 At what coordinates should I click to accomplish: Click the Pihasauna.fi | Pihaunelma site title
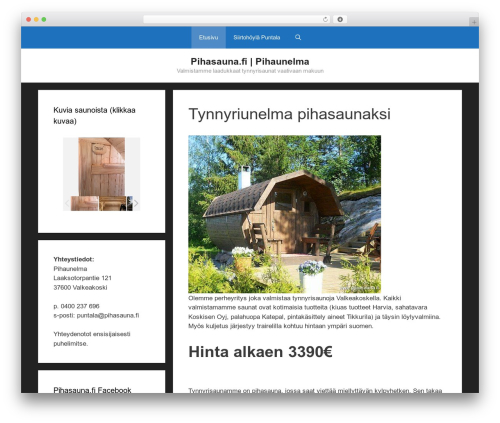[x=250, y=62]
